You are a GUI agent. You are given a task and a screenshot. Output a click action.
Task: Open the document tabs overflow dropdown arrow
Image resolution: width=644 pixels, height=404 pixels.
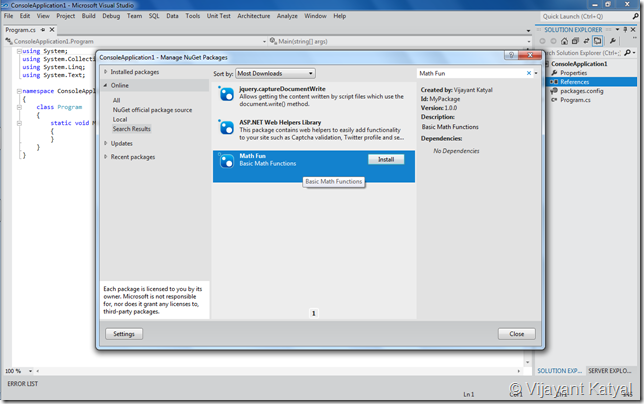[528, 30]
